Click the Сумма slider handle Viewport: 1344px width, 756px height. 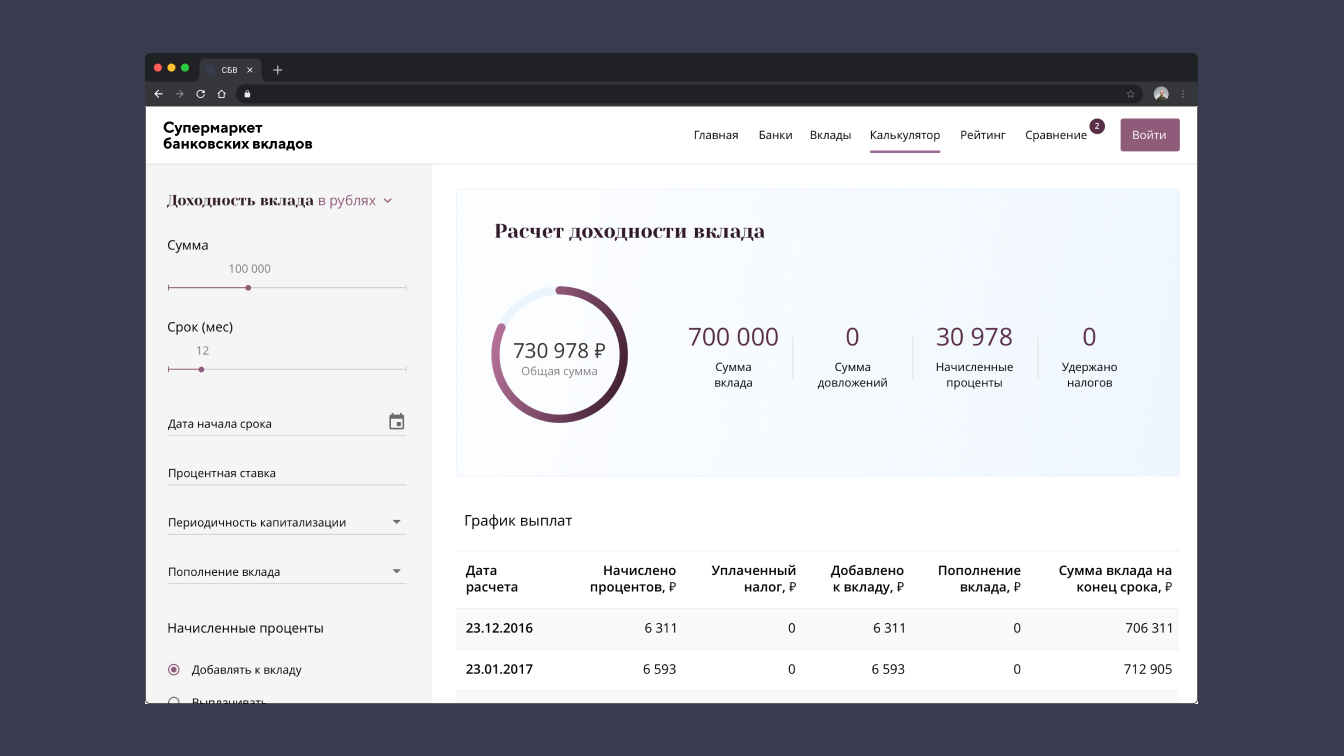(248, 288)
